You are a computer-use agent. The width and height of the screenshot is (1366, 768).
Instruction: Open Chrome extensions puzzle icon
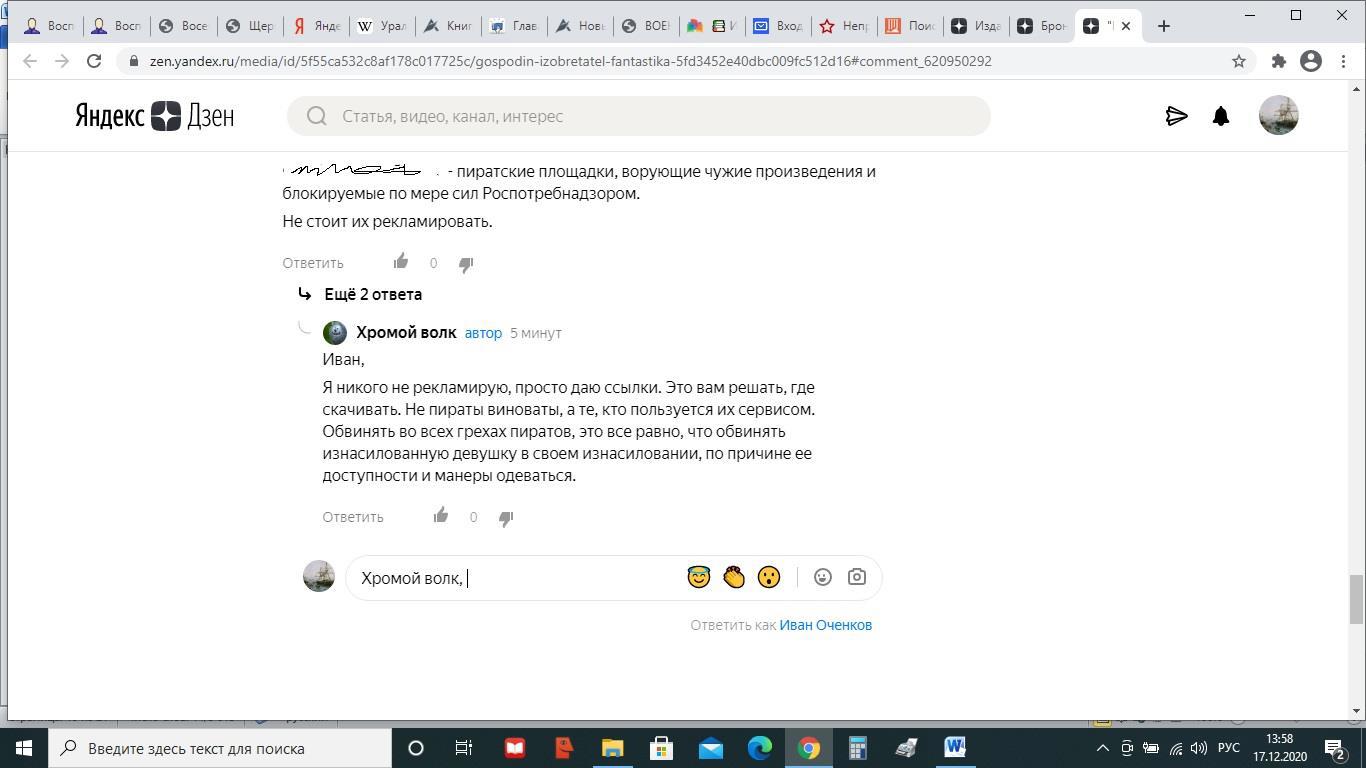click(1278, 61)
